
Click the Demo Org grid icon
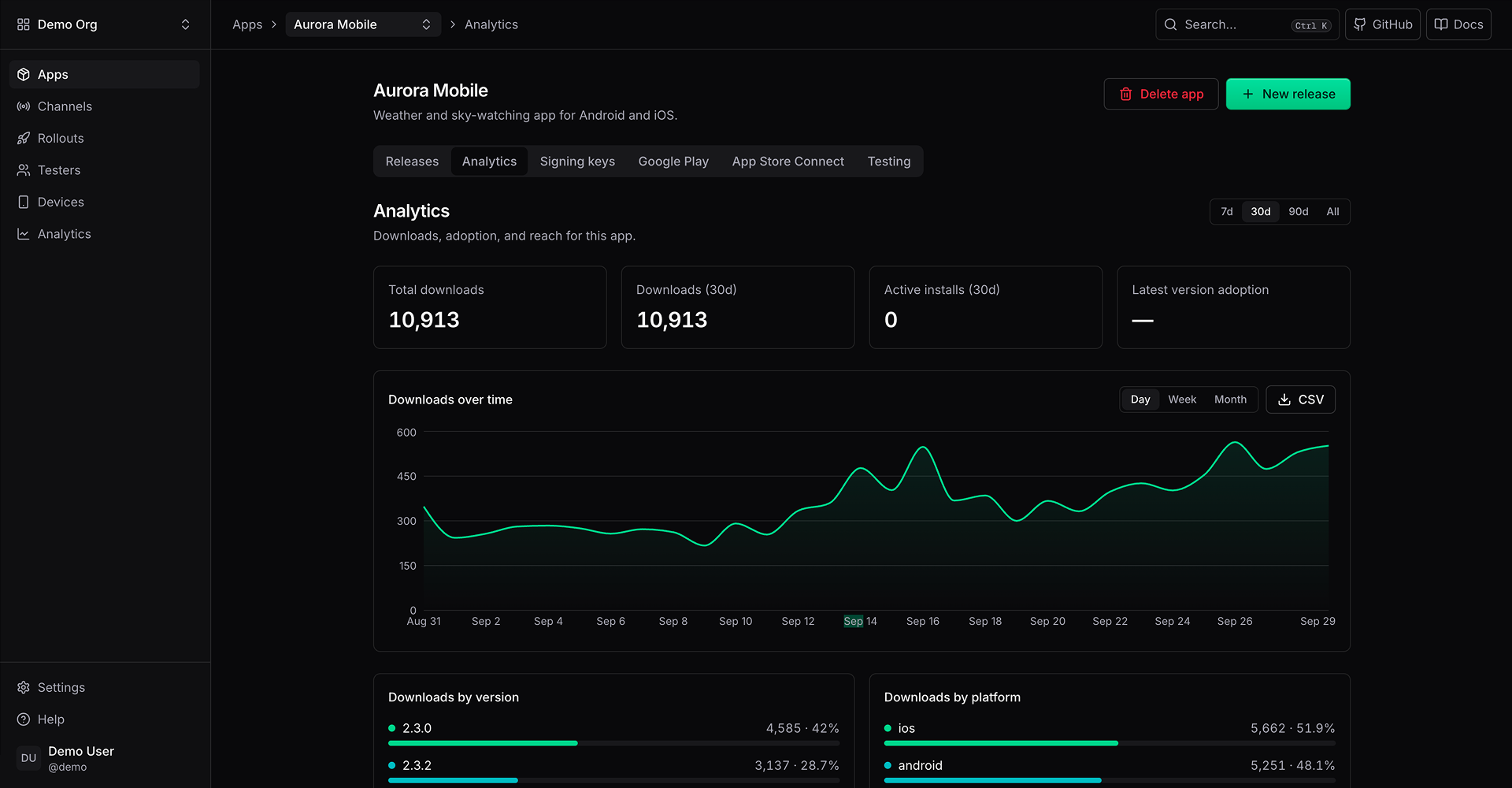click(24, 24)
